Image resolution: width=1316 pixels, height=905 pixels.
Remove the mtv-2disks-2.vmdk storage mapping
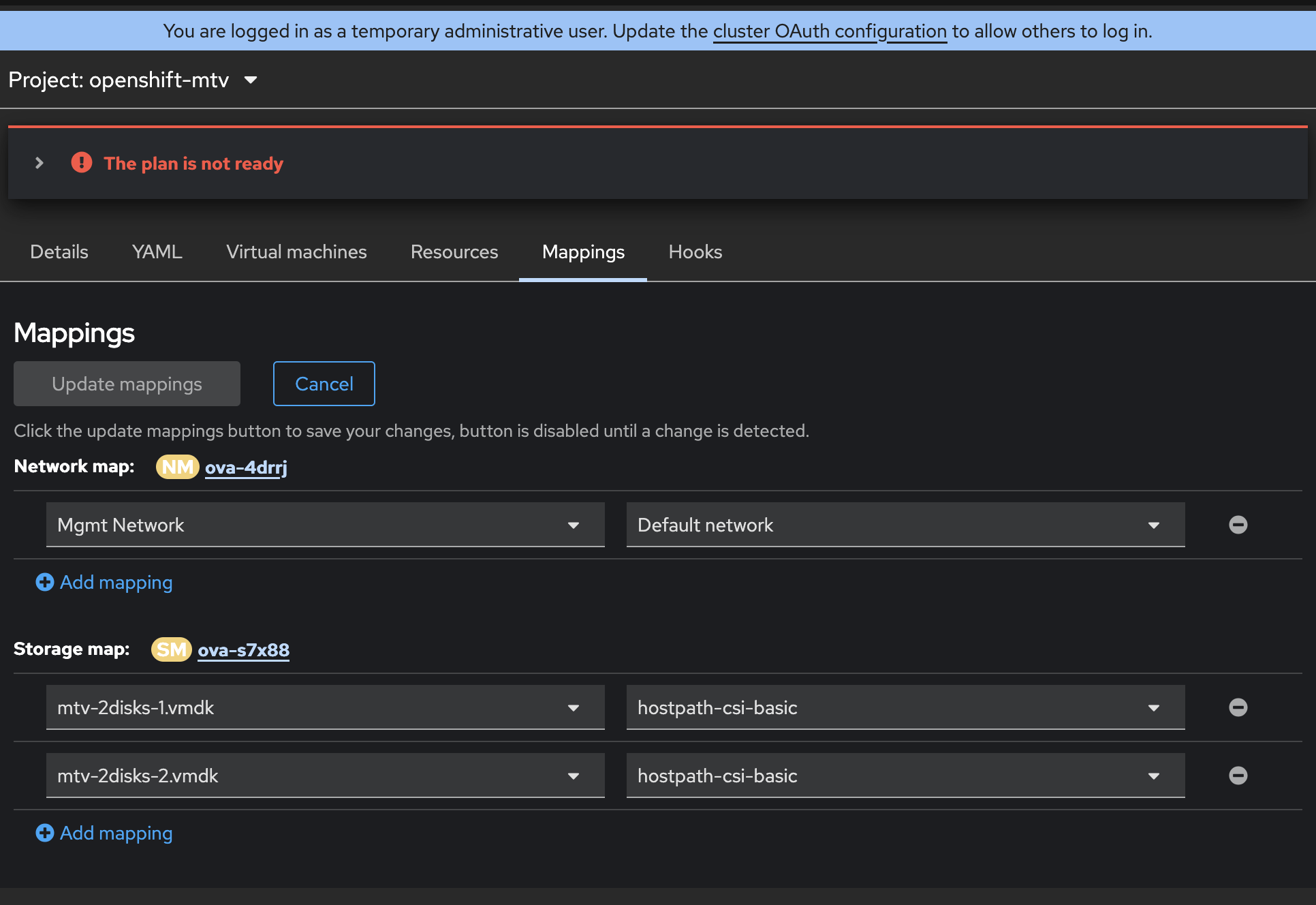coord(1238,776)
